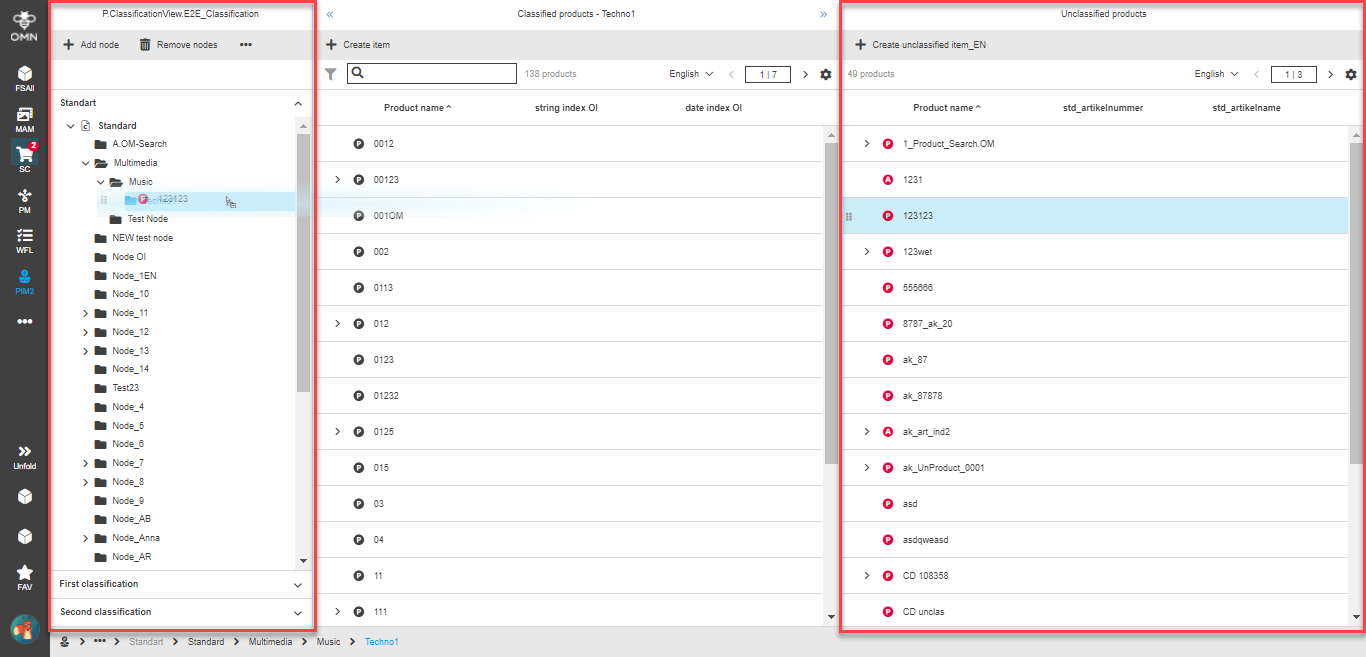Open the PM module icon
This screenshot has height=657, width=1366.
(24, 200)
